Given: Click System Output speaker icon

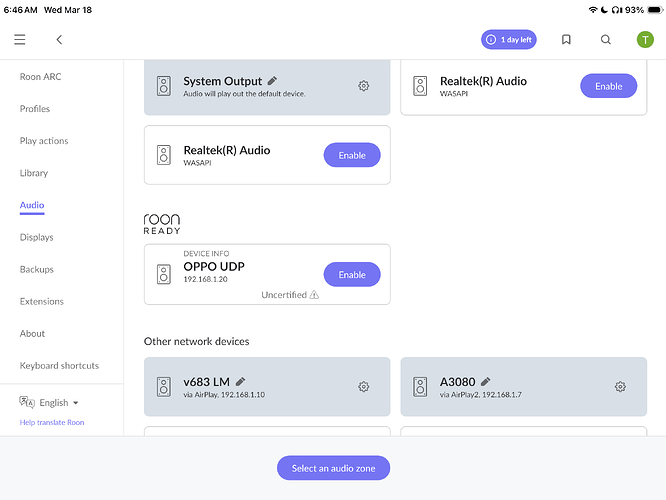Looking at the screenshot, I should click(164, 86).
